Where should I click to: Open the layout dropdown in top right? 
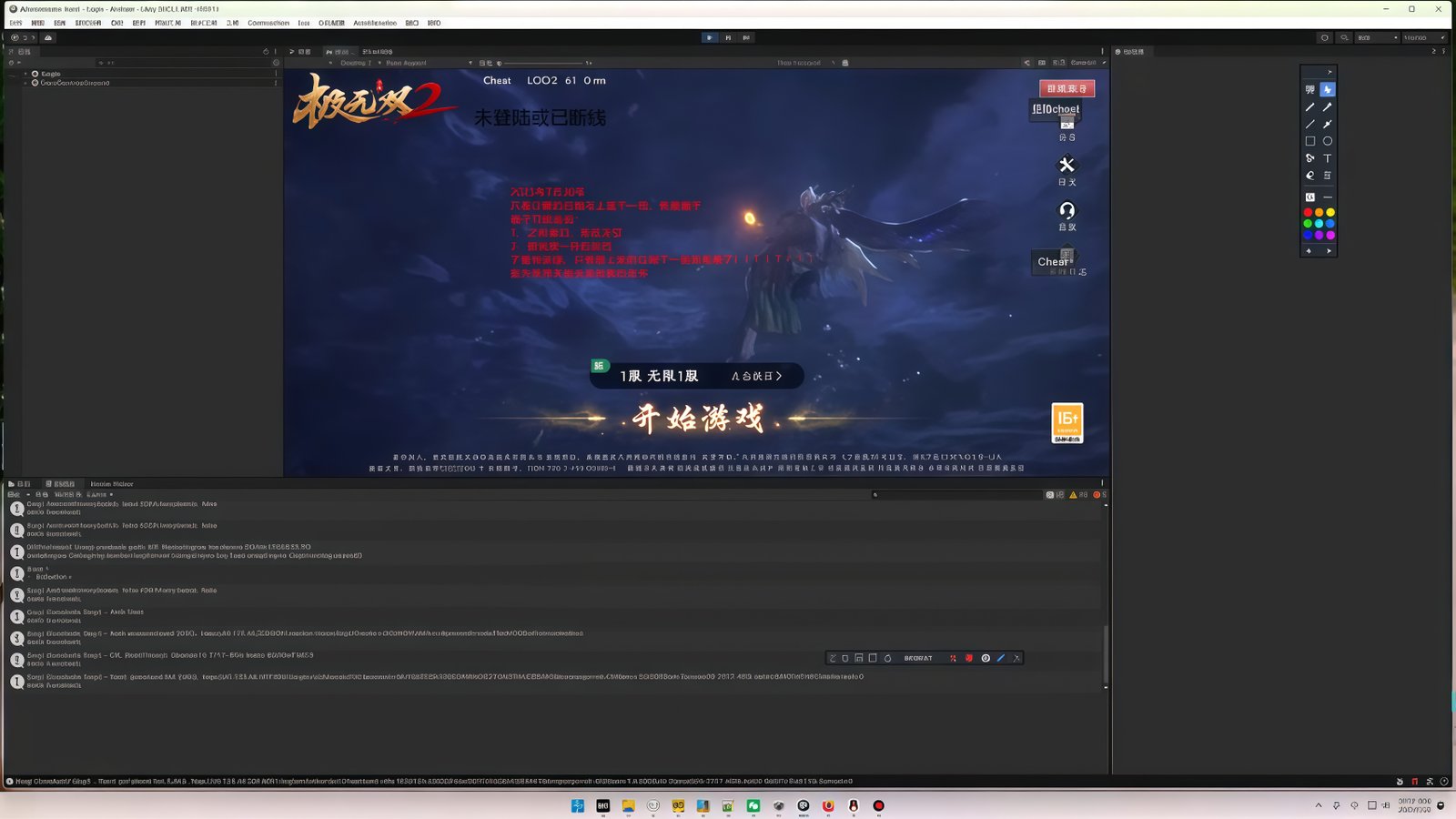pos(1424,38)
